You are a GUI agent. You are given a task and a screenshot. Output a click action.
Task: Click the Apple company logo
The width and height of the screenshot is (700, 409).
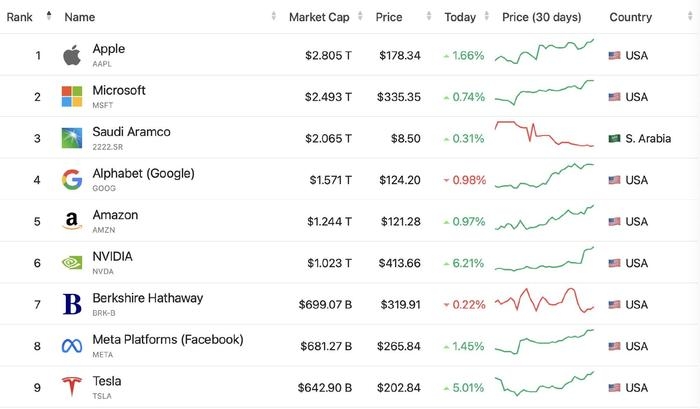(71, 55)
